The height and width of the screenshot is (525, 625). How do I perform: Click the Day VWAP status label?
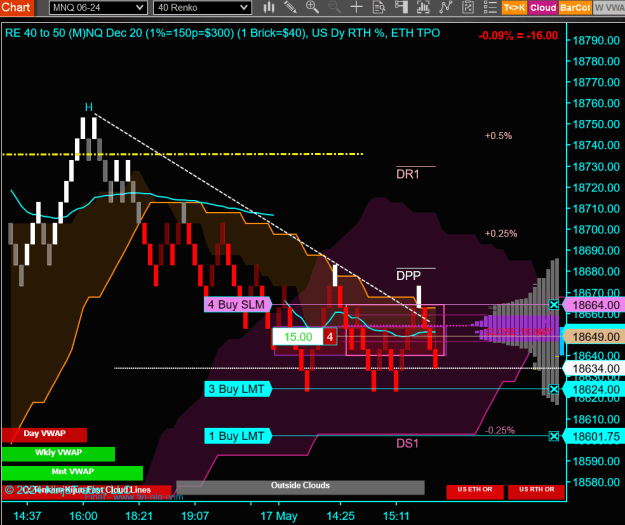pos(44,435)
